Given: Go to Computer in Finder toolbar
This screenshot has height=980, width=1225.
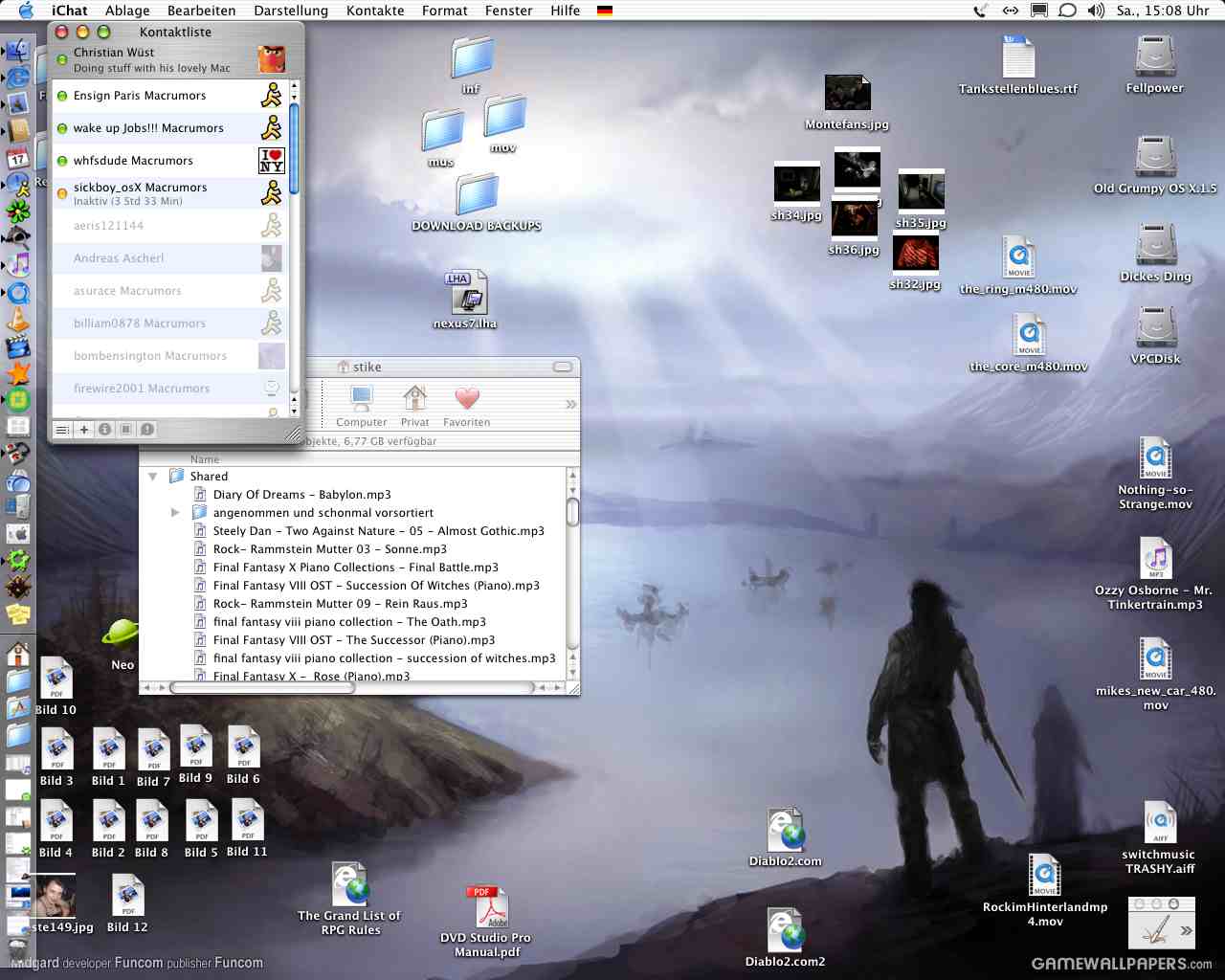Looking at the screenshot, I should tap(362, 406).
